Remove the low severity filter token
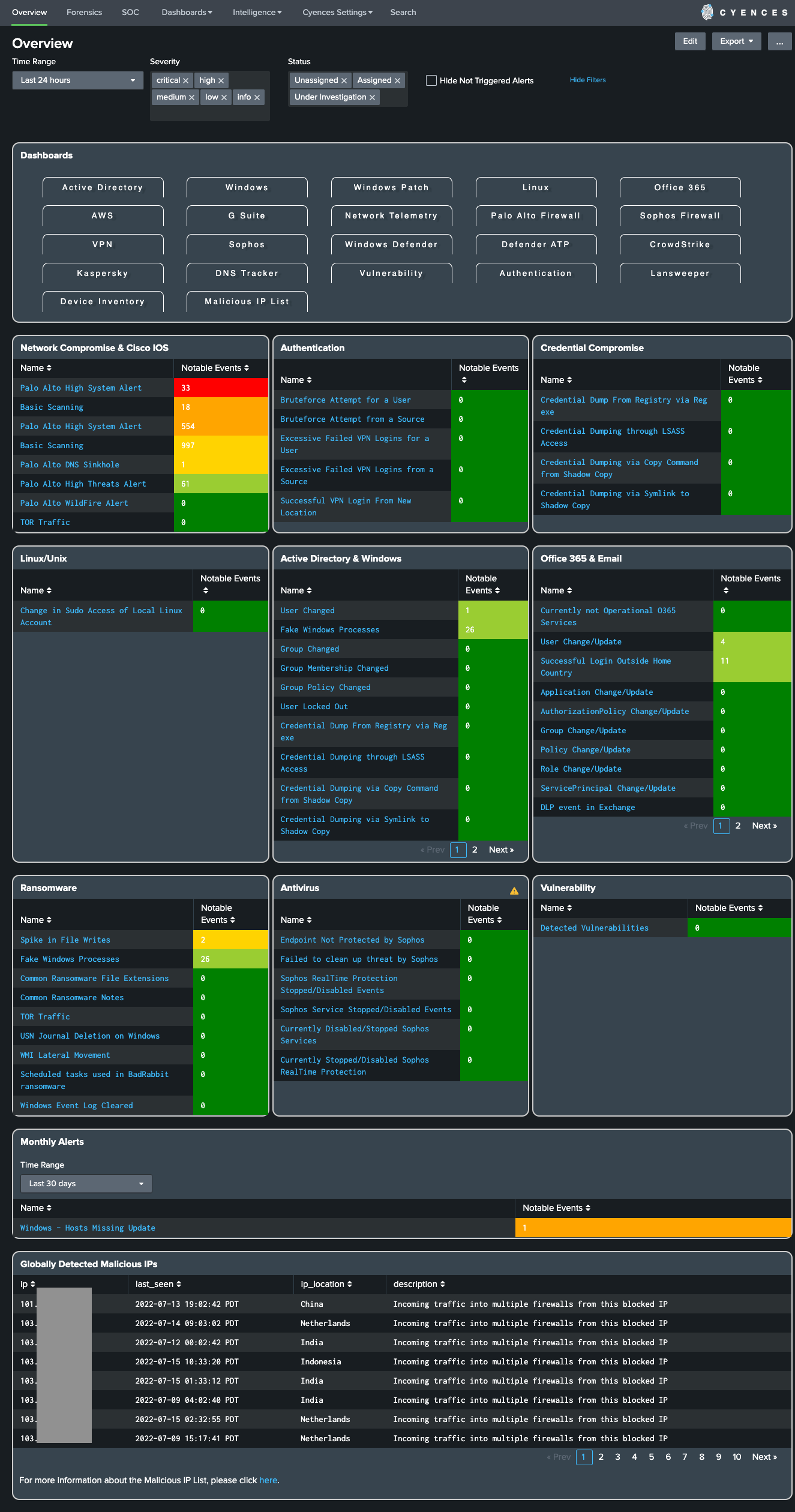 click(x=224, y=97)
